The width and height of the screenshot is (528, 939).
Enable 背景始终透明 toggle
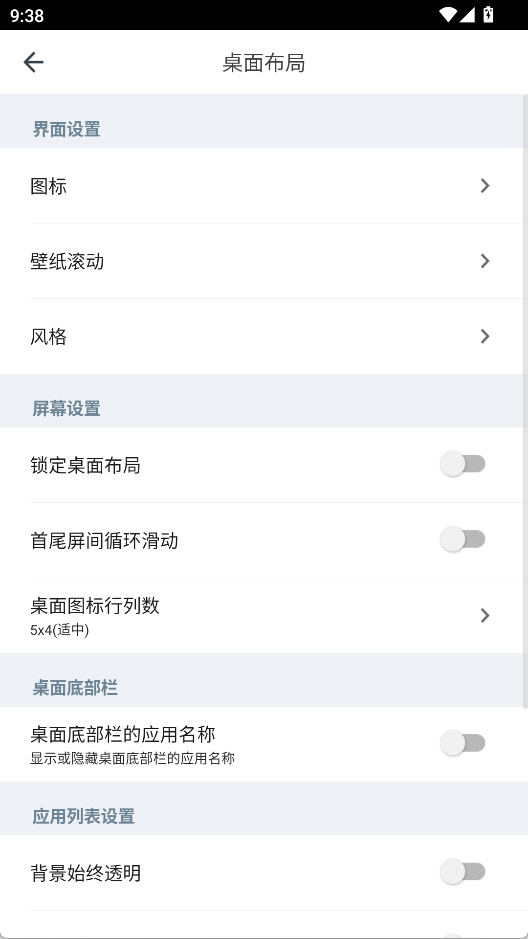point(463,872)
